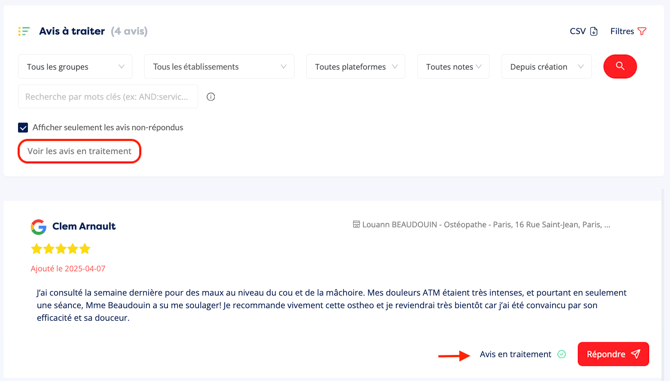Click Voir les avis en traitement button
Image resolution: width=670 pixels, height=381 pixels.
click(79, 151)
